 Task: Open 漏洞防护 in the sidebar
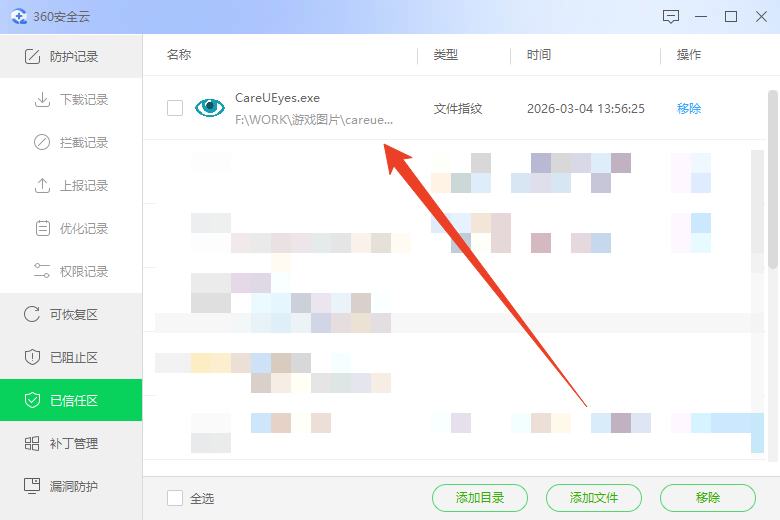coord(72,487)
